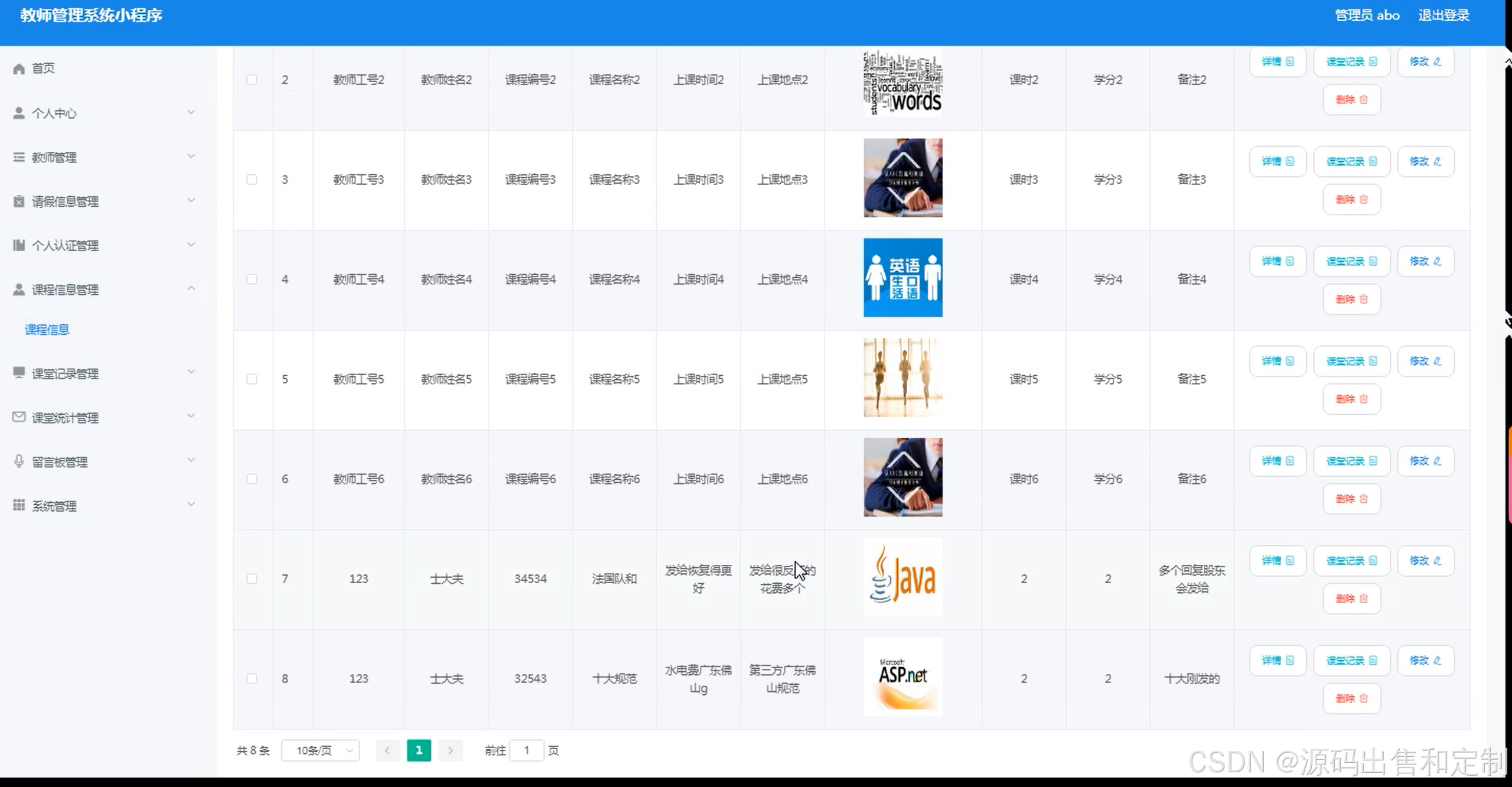
Task: Click next page arrow in pagination
Action: click(x=450, y=750)
